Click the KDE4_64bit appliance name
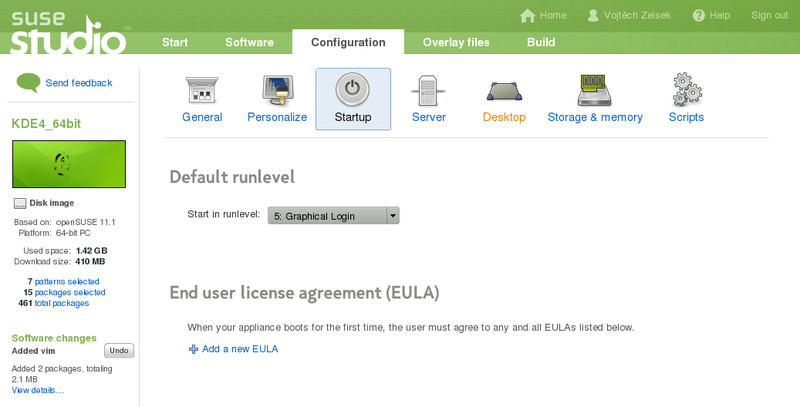This screenshot has height=407, width=800. (46, 124)
